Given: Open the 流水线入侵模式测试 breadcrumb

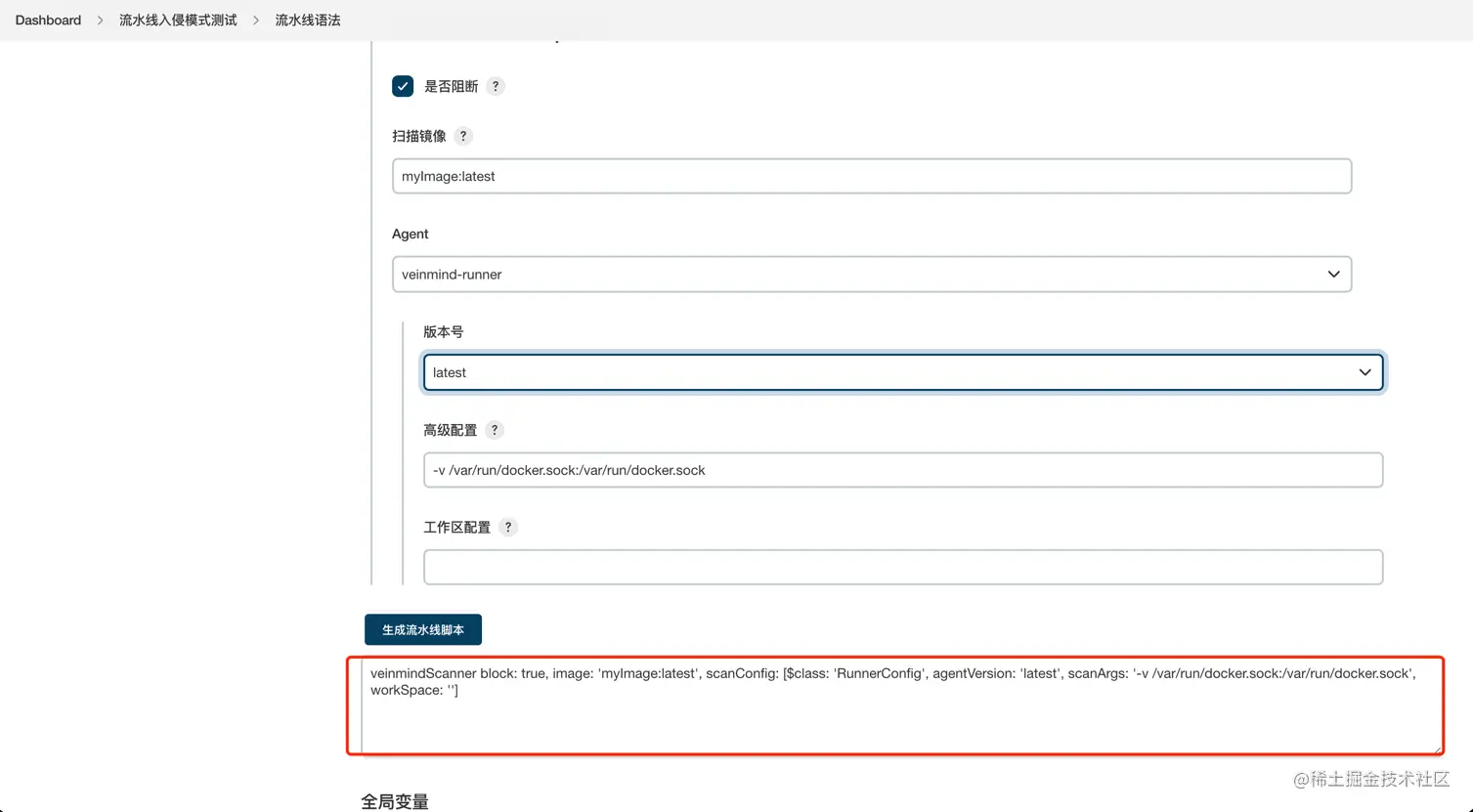Looking at the screenshot, I should (x=178, y=20).
